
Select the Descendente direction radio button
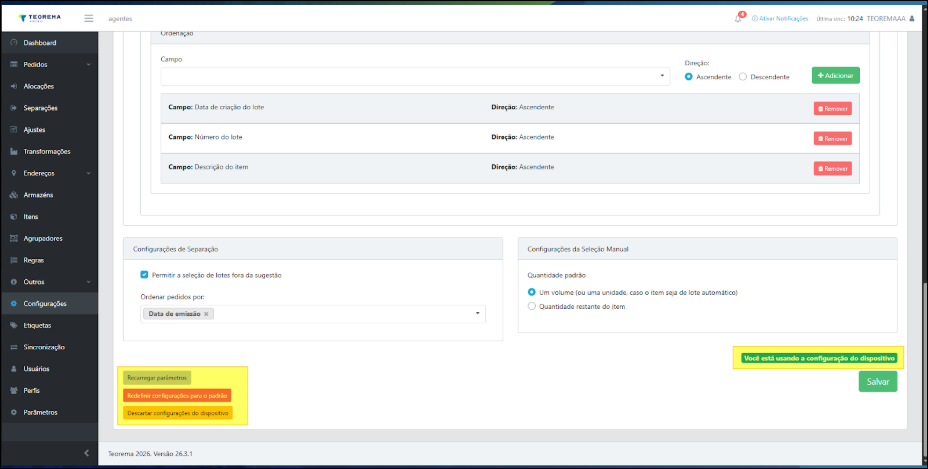[x=743, y=76]
